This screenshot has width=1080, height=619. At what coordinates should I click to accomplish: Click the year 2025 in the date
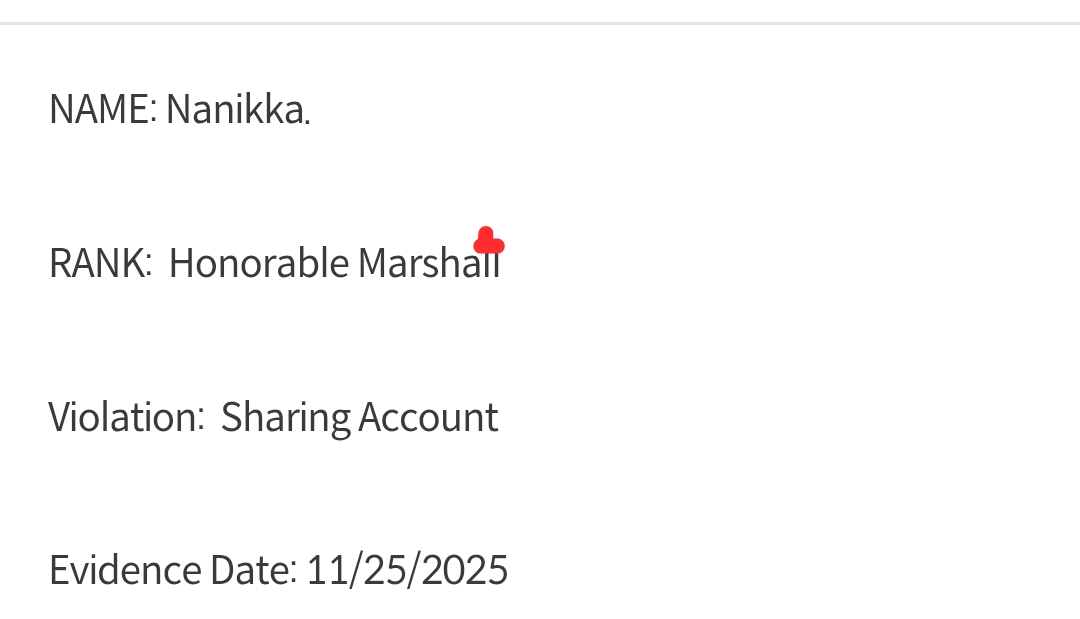pyautogui.click(x=465, y=571)
